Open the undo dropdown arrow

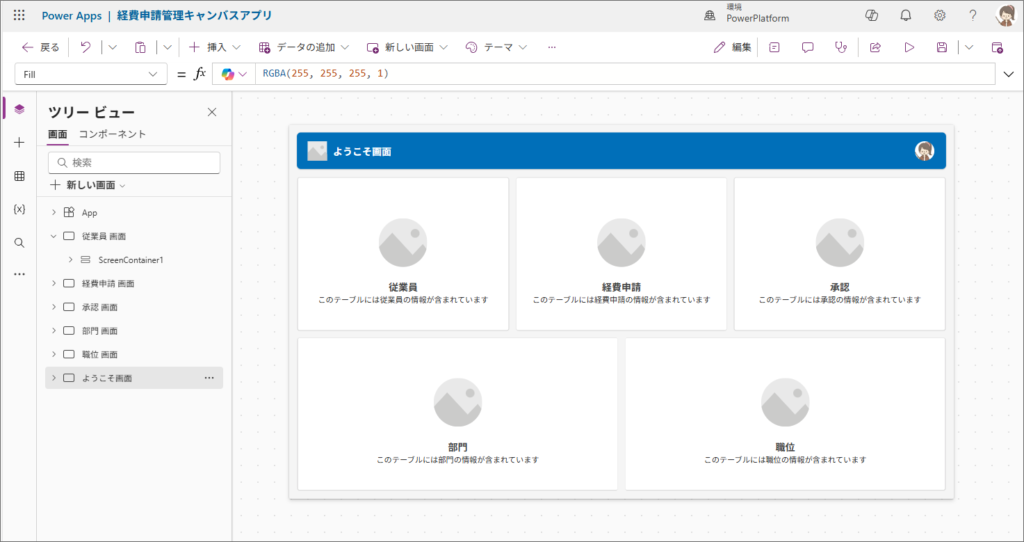[112, 47]
